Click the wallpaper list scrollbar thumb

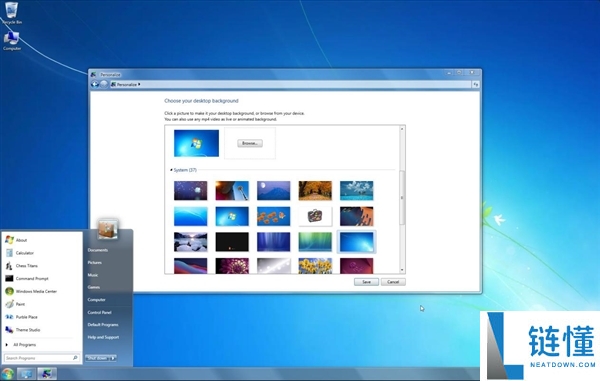coord(402,197)
